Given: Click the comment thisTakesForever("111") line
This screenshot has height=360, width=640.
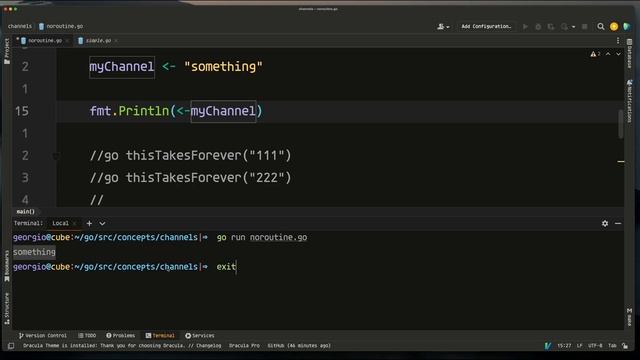Looking at the screenshot, I should click(x=191, y=156).
